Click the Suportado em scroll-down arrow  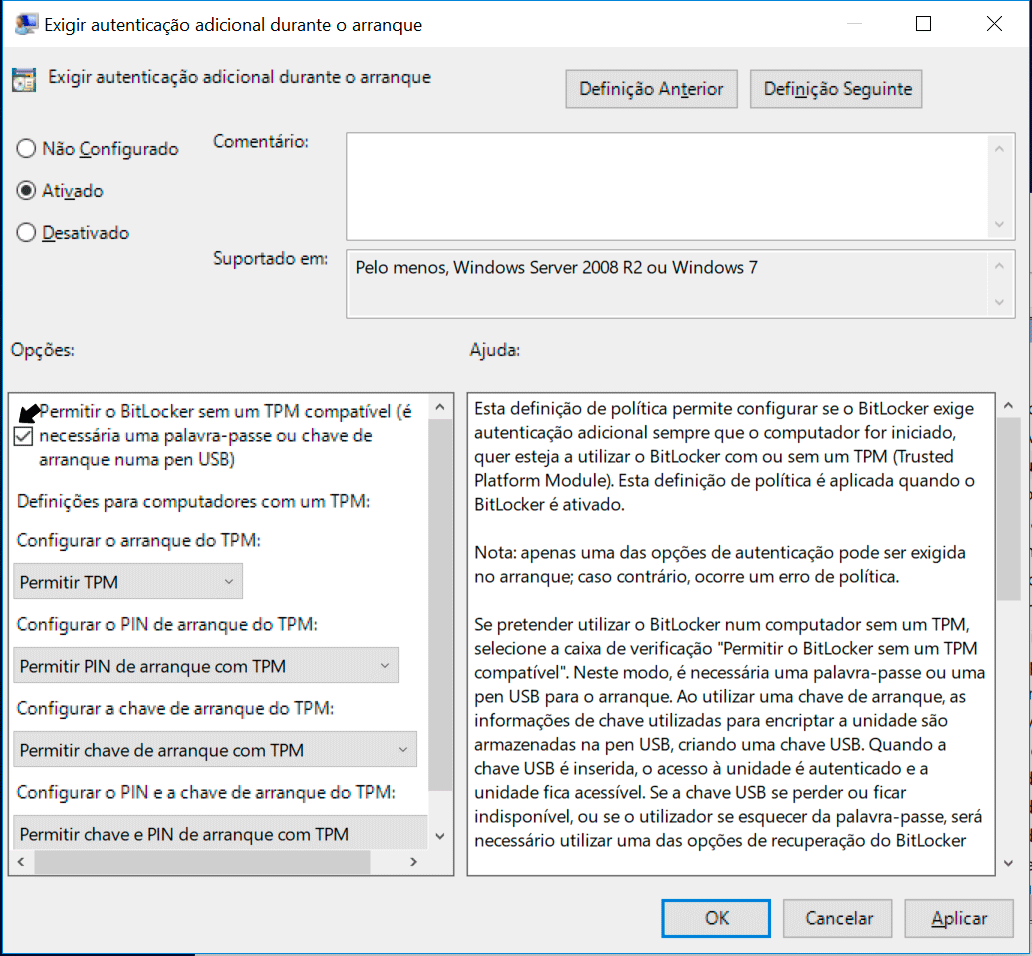point(999,302)
